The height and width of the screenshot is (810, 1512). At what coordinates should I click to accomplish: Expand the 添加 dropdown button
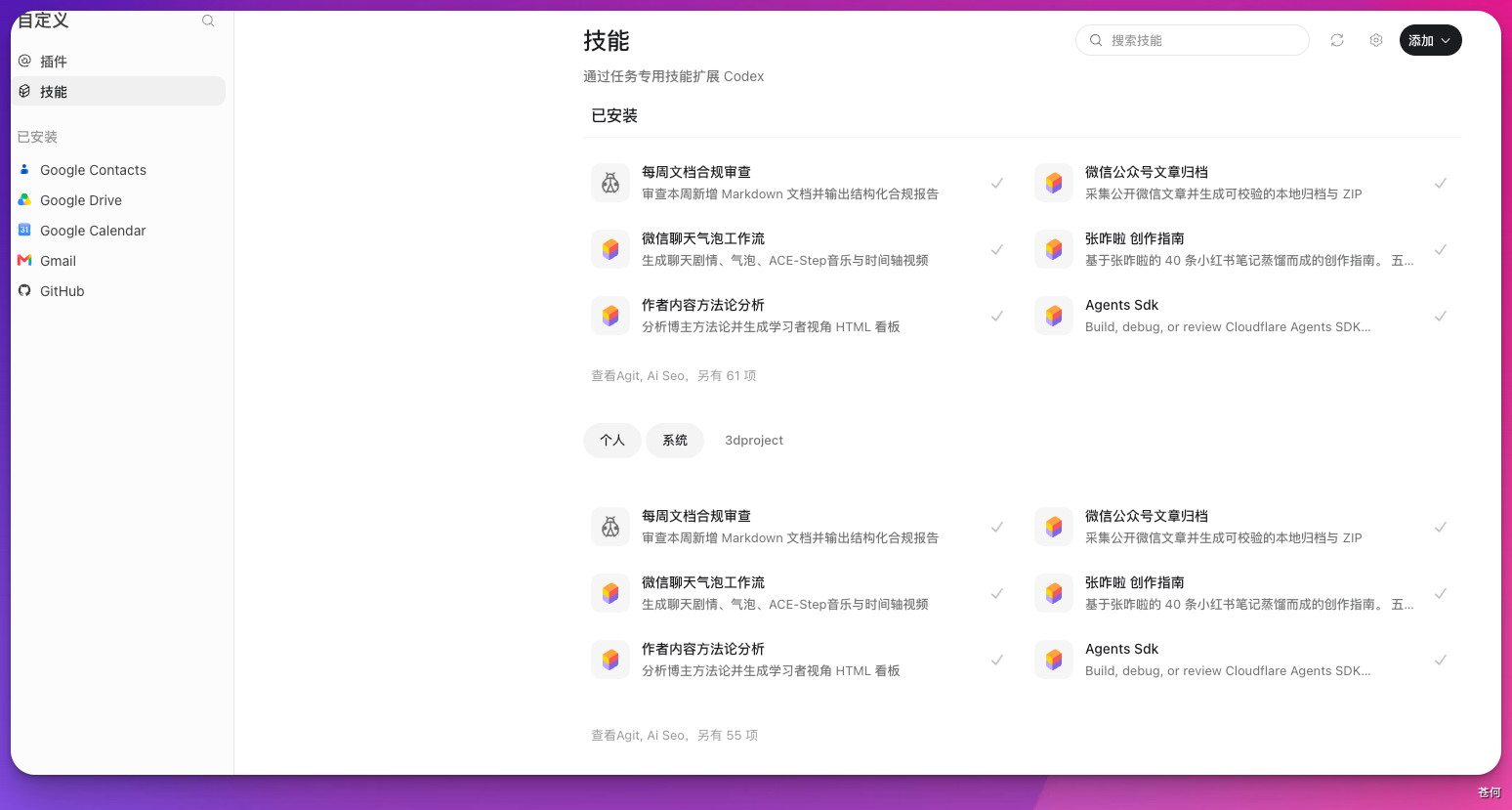tap(1430, 40)
